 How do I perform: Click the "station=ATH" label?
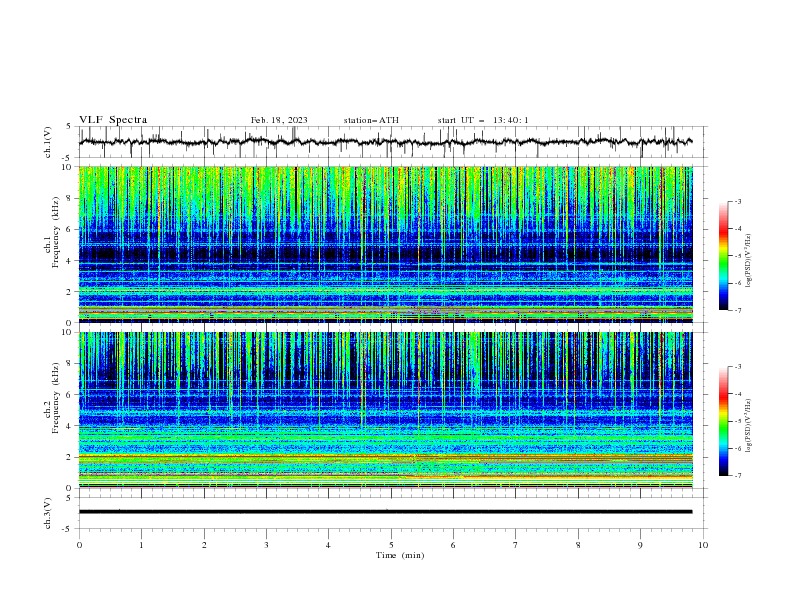[x=371, y=120]
